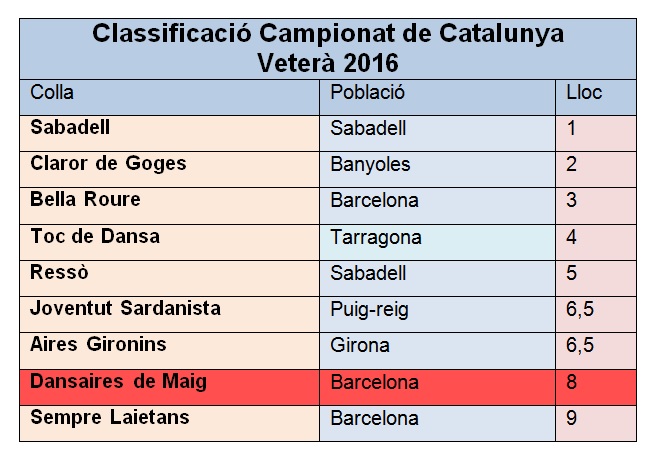Screen dimensions: 663x465
Task: Select the Població column header
Action: pos(438,97)
